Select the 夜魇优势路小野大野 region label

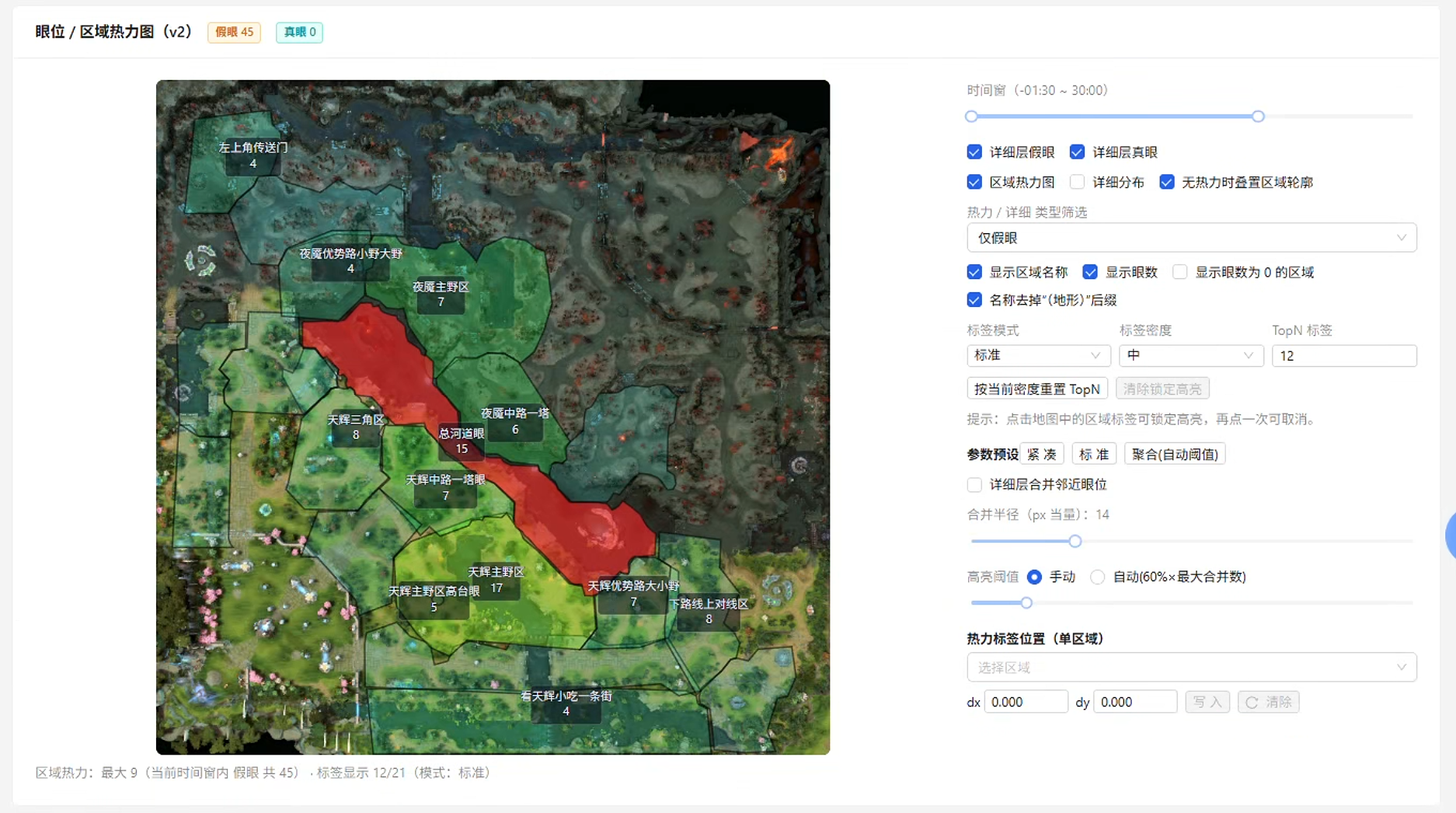(350, 261)
